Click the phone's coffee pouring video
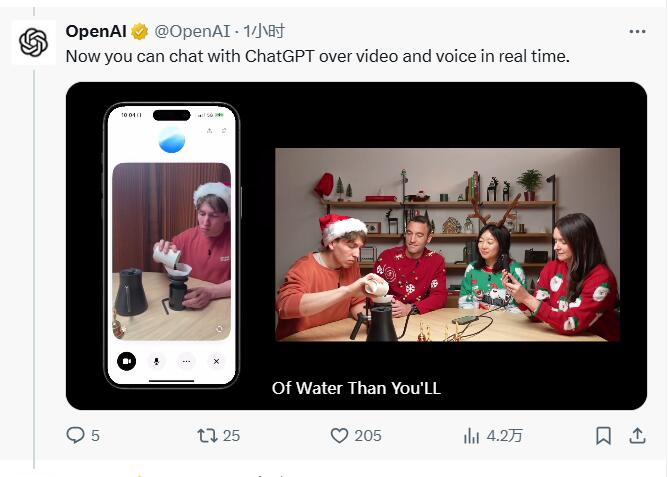The width and height of the screenshot is (668, 477). (171, 250)
